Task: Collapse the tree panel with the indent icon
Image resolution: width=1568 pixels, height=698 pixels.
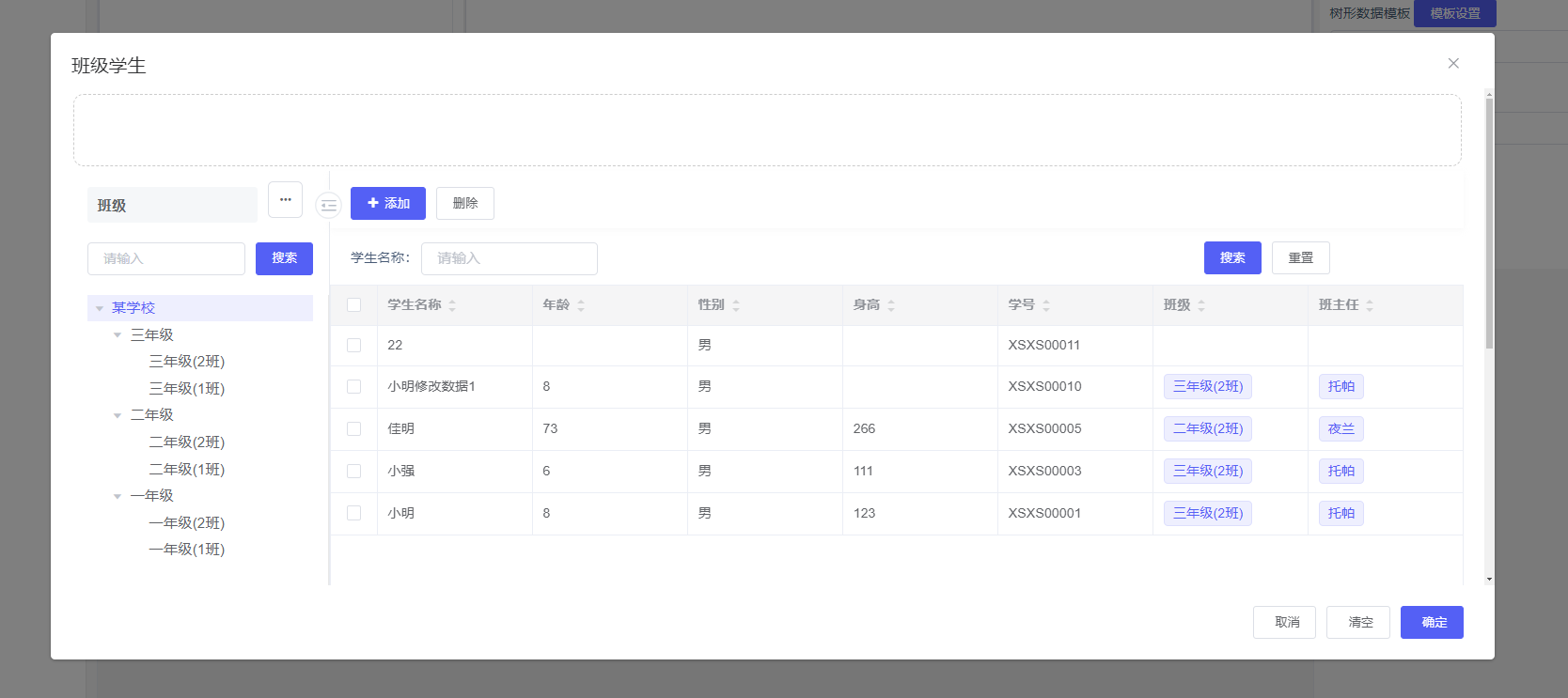Action: click(x=328, y=205)
